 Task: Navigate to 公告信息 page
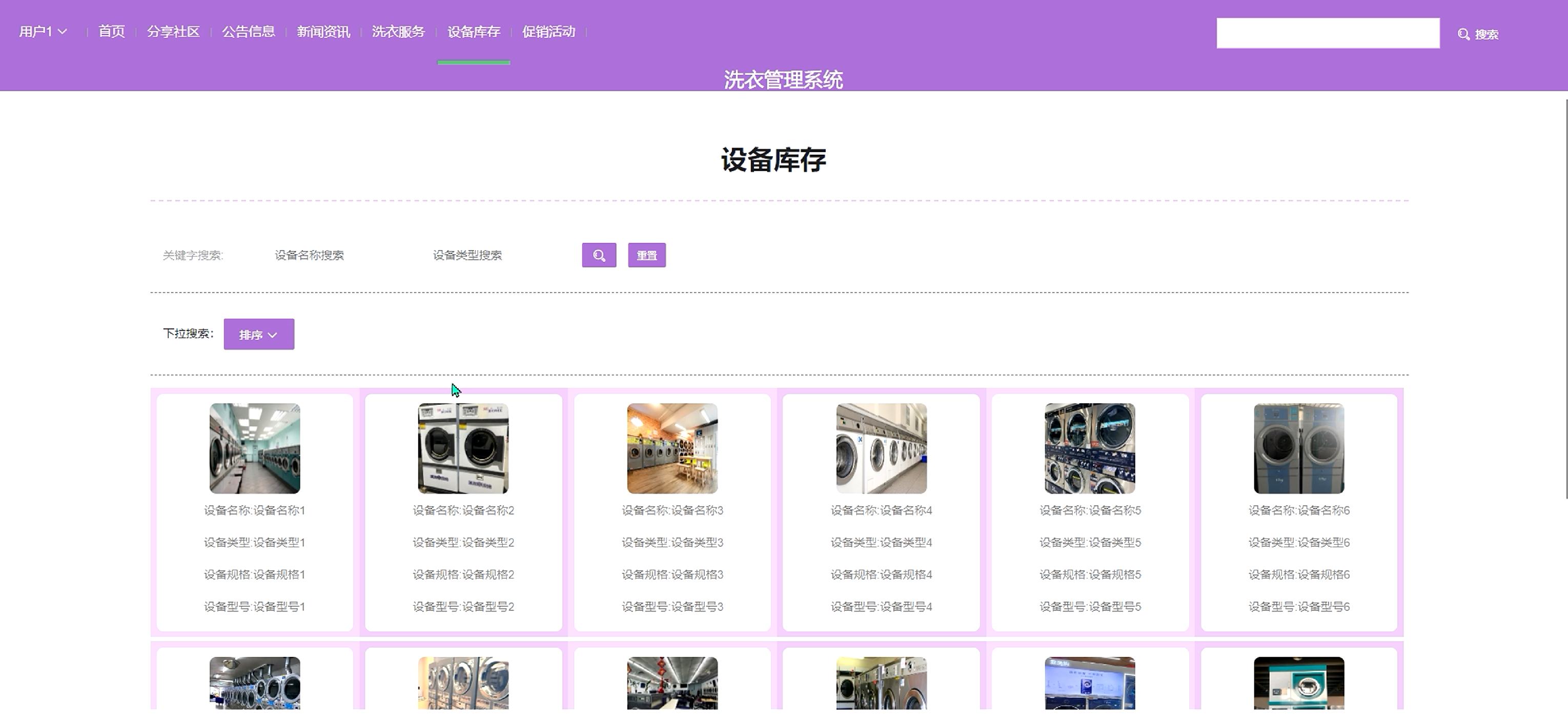[248, 32]
